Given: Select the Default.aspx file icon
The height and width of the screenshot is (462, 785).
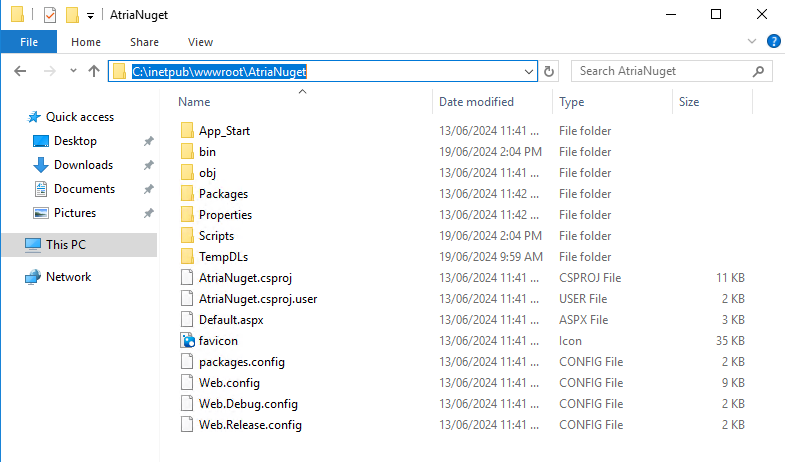Looking at the screenshot, I should 187,319.
